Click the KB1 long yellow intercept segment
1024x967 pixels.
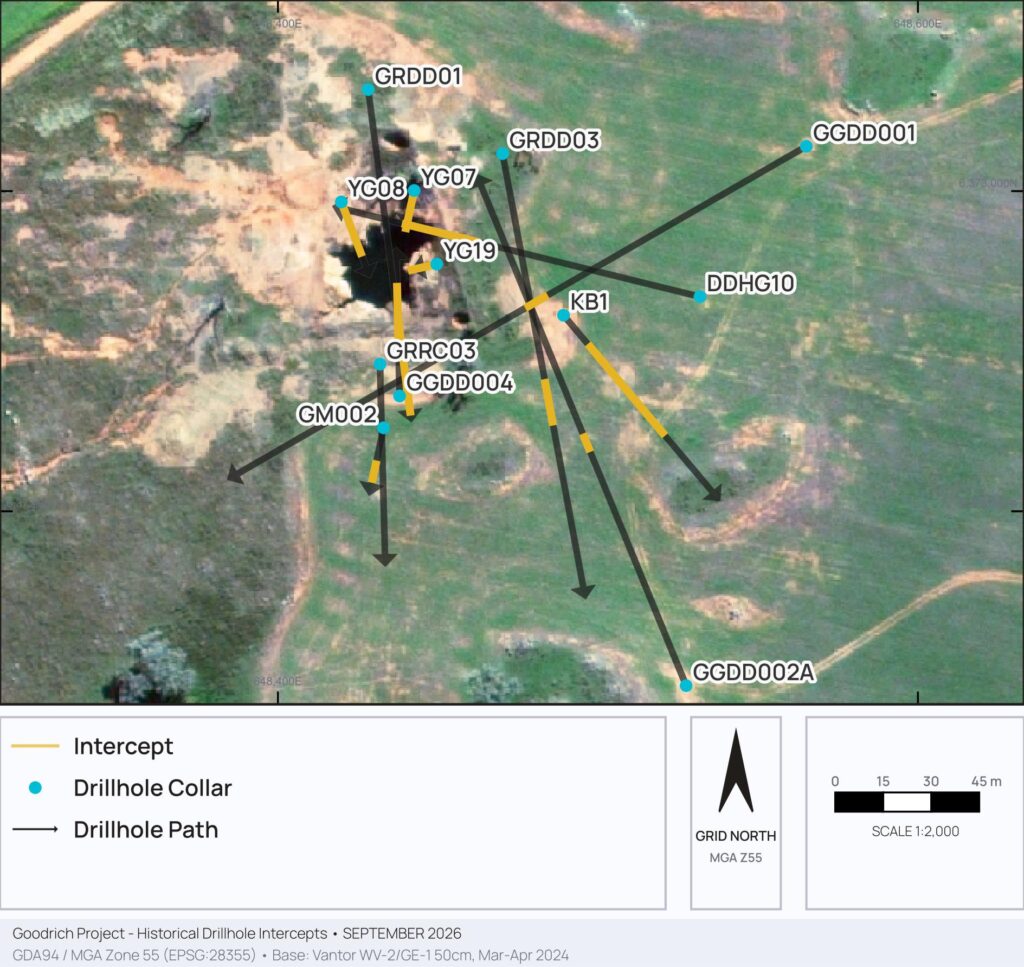pos(626,390)
